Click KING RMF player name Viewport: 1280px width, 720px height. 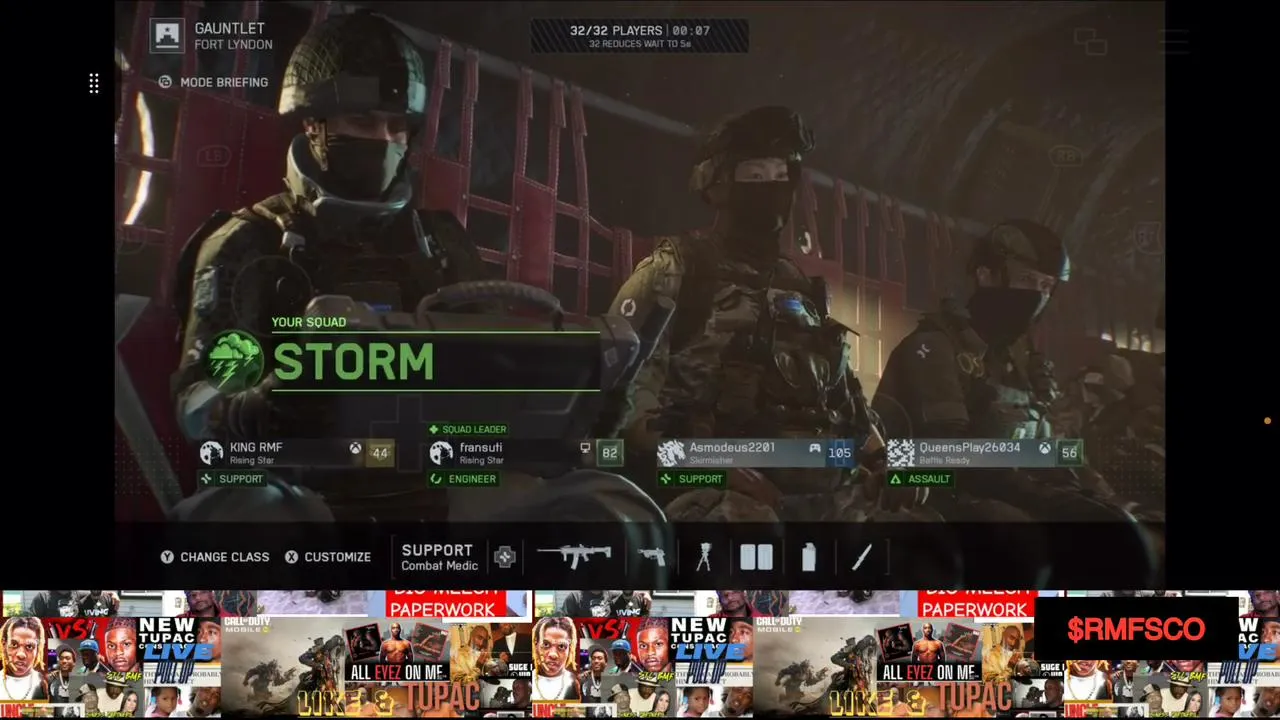tap(256, 447)
